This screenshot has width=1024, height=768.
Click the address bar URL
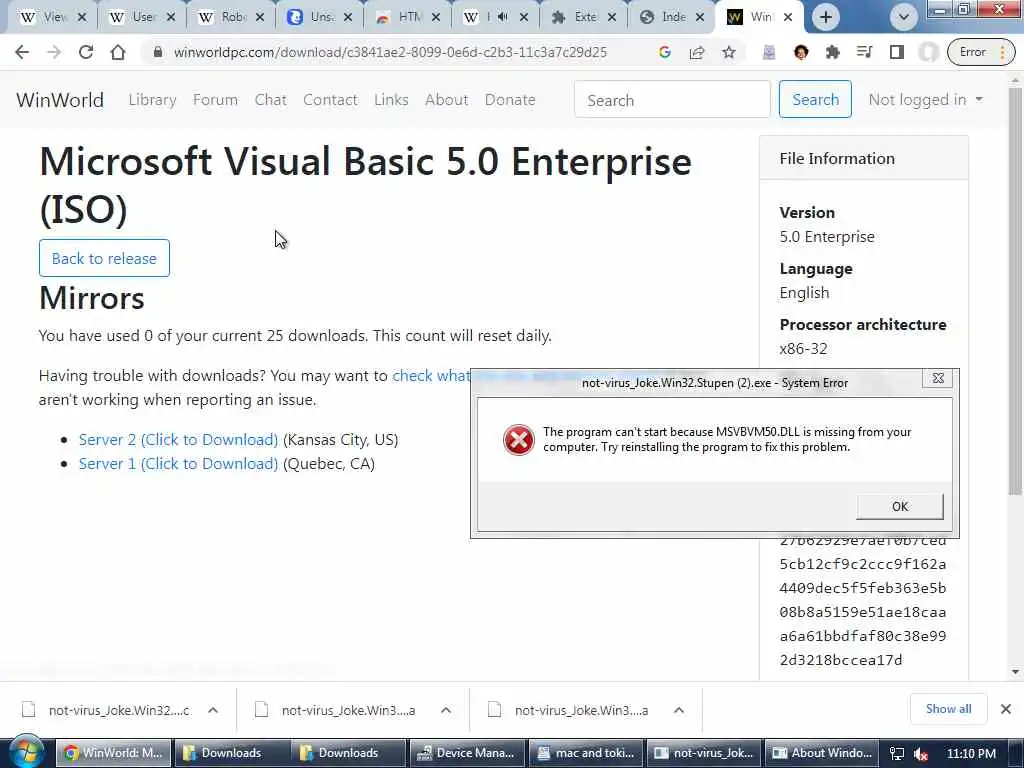(390, 52)
